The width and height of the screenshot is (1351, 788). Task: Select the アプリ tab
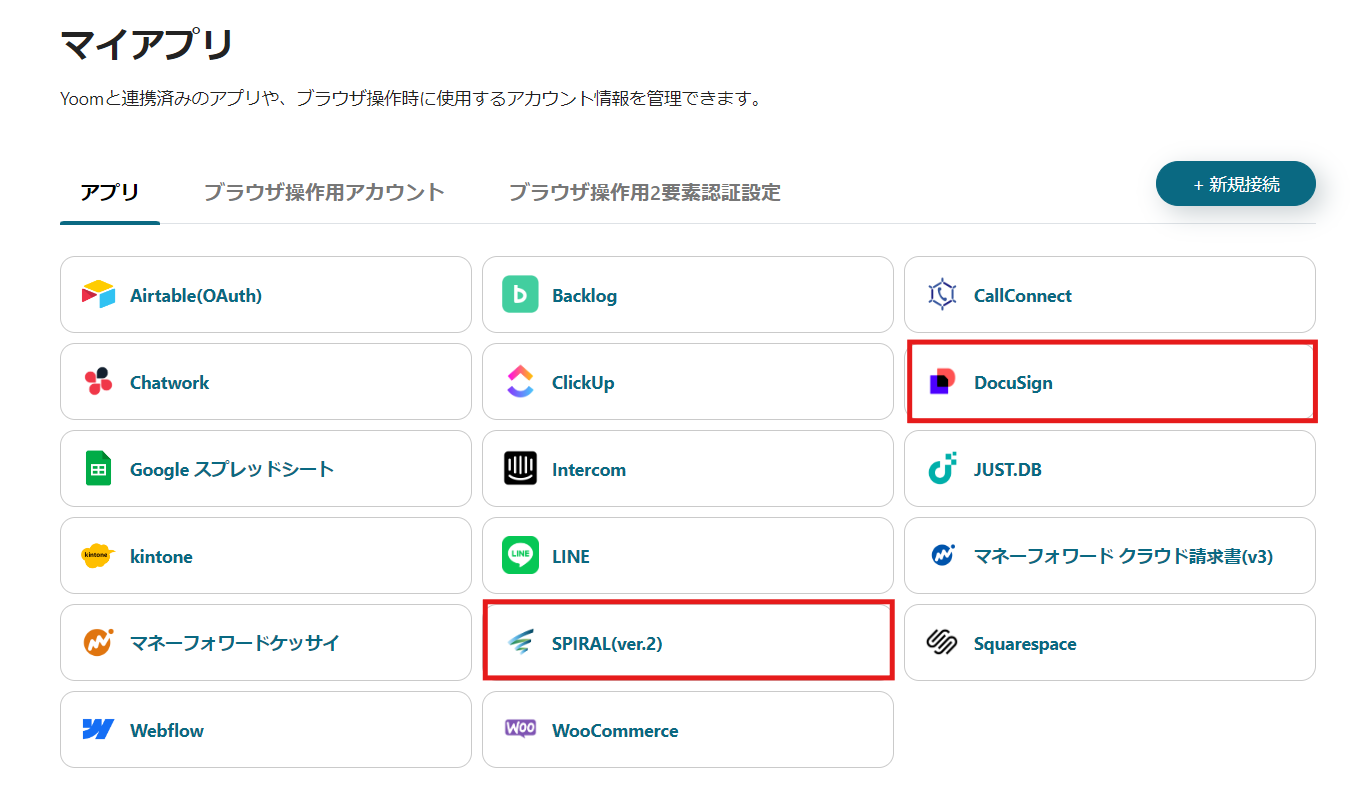click(x=110, y=193)
